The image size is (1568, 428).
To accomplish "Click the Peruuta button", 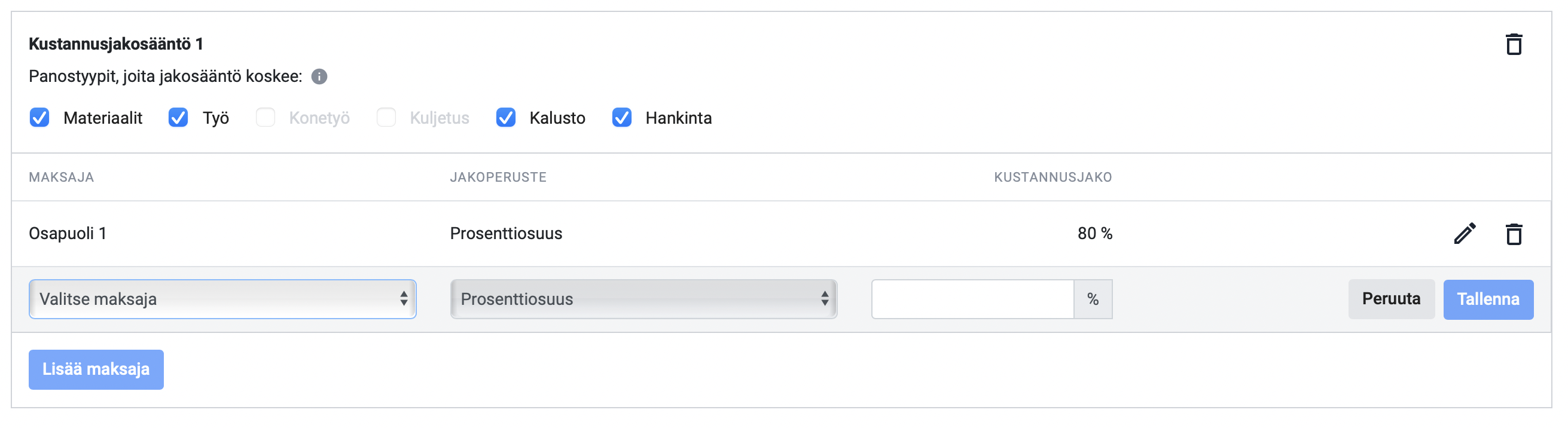I will coord(1392,299).
